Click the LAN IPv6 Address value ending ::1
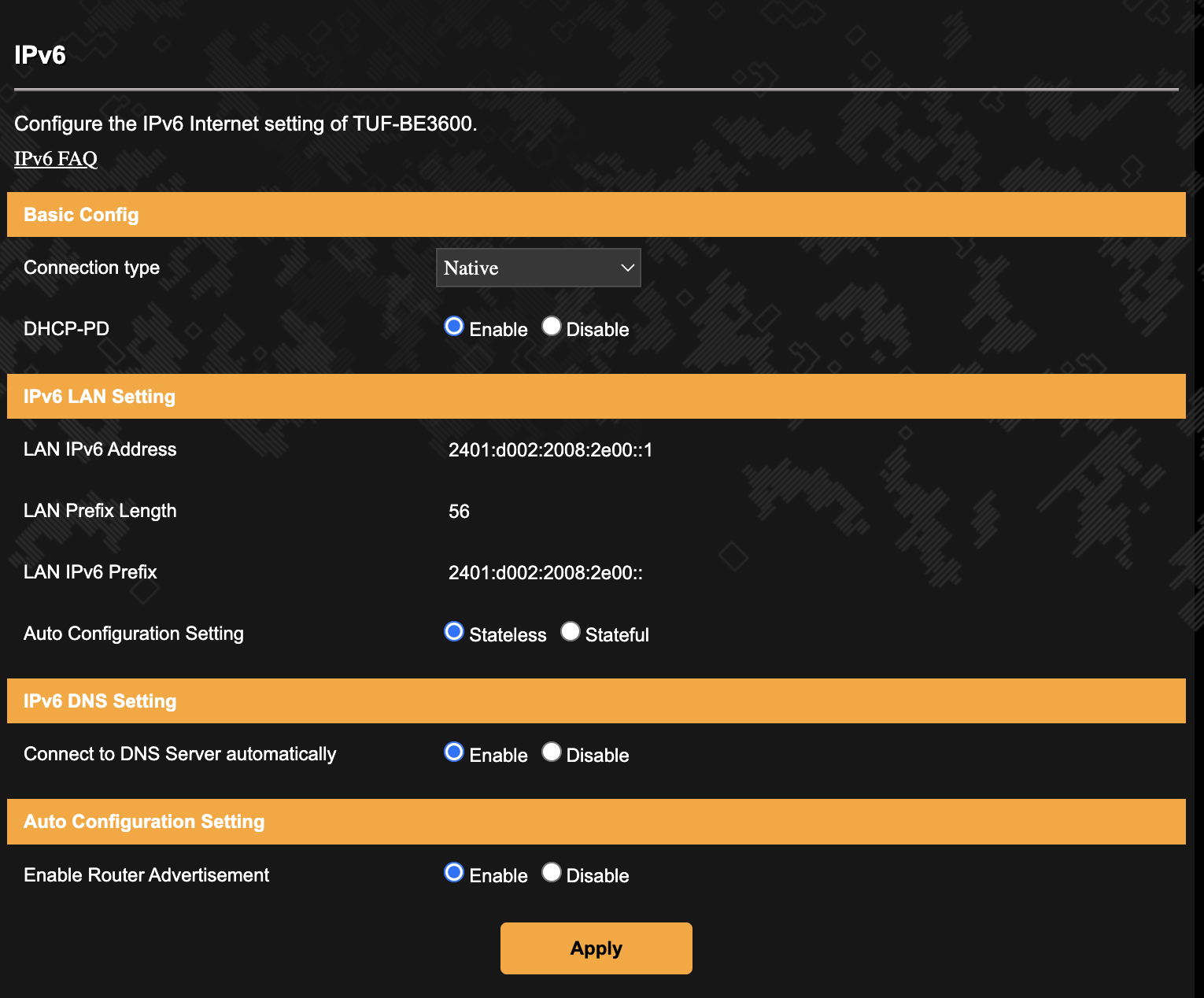The height and width of the screenshot is (998, 1204). [x=550, y=450]
